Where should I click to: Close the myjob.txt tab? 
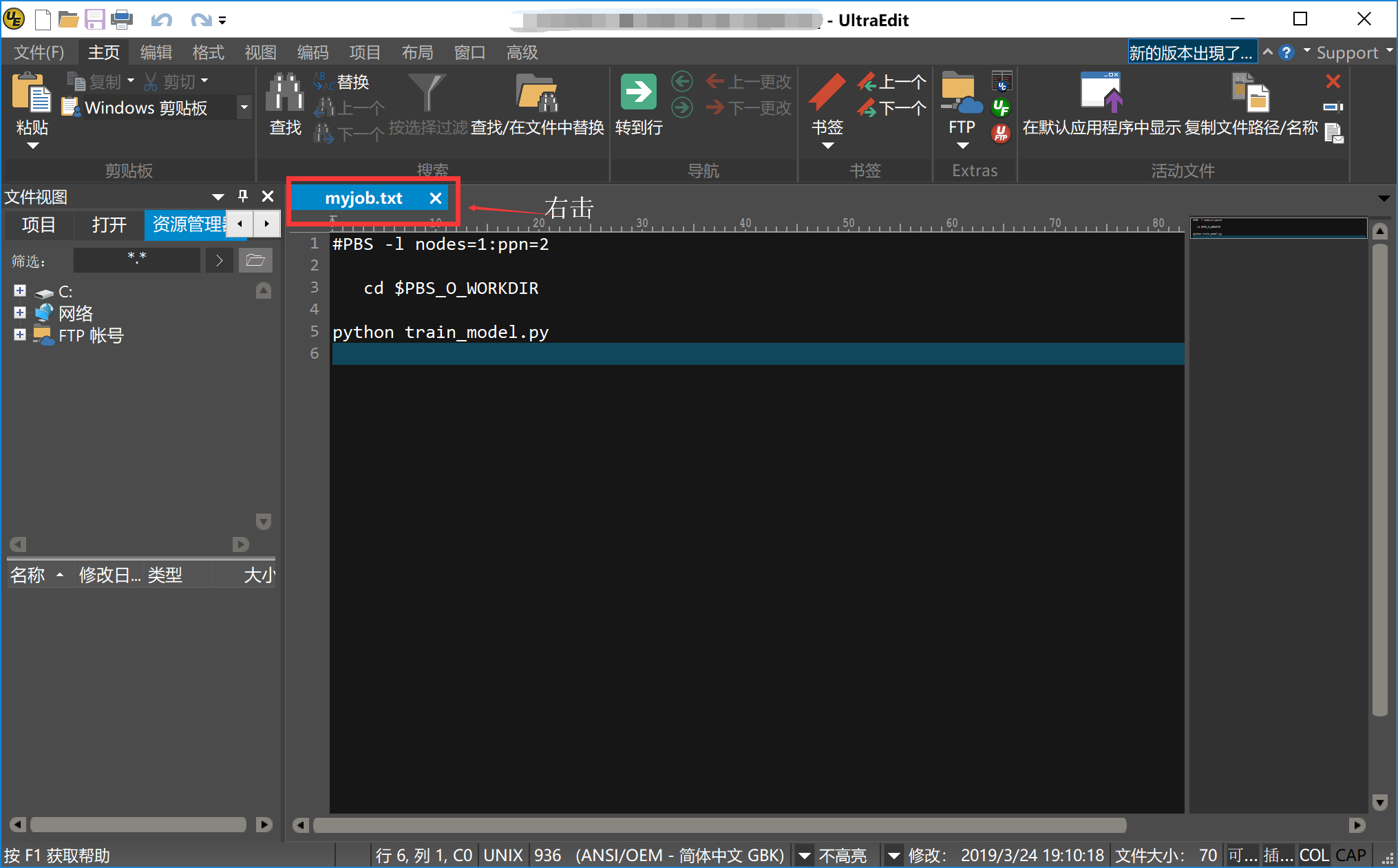coord(436,198)
